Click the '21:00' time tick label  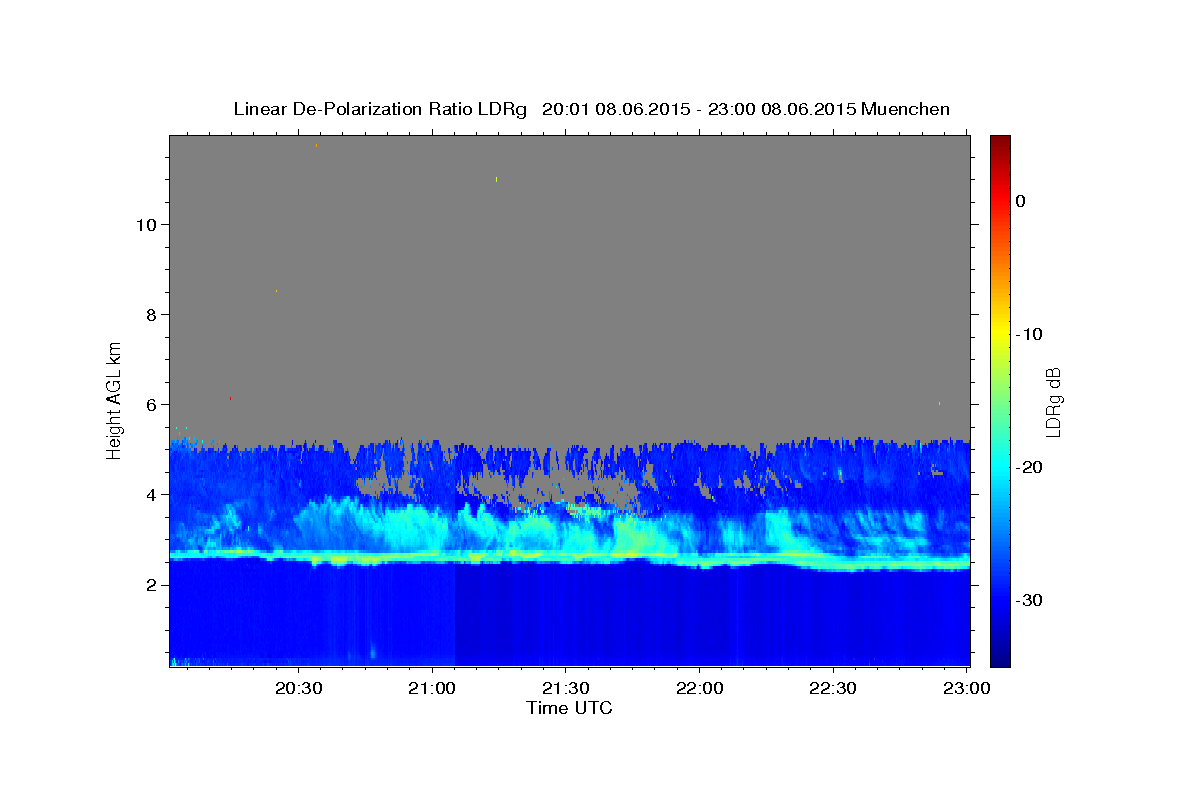coord(432,689)
